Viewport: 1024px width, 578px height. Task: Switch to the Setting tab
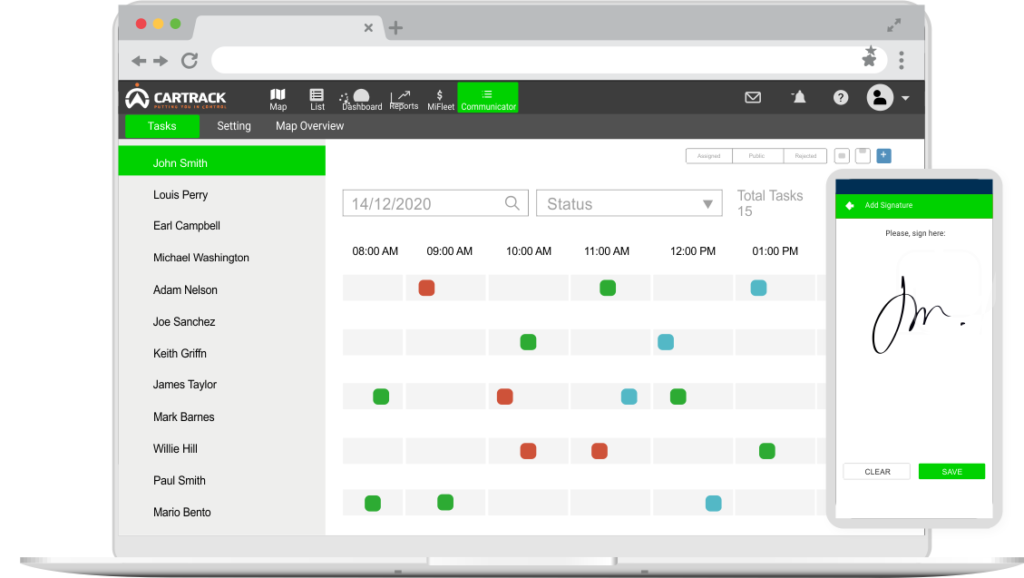[x=234, y=126]
